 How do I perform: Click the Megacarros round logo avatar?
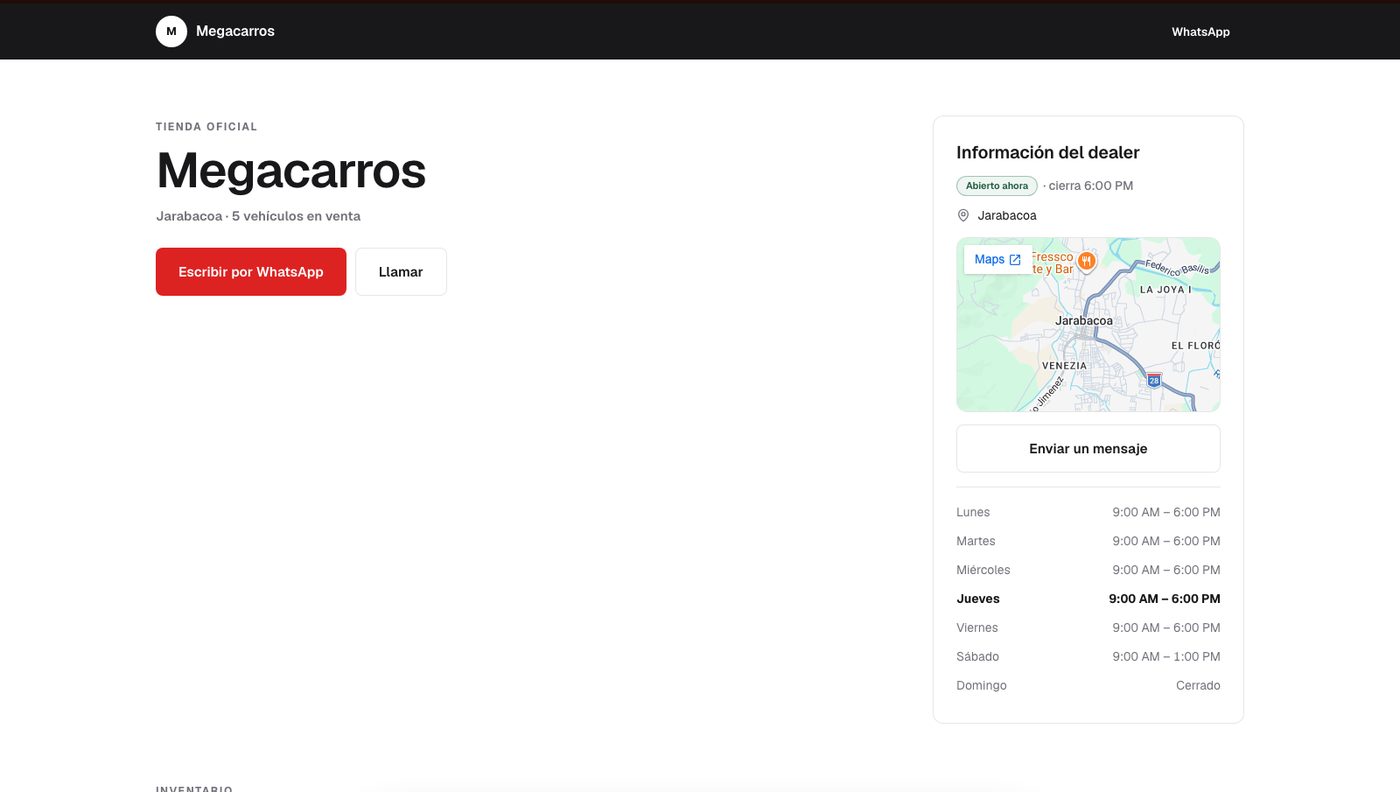pos(171,31)
